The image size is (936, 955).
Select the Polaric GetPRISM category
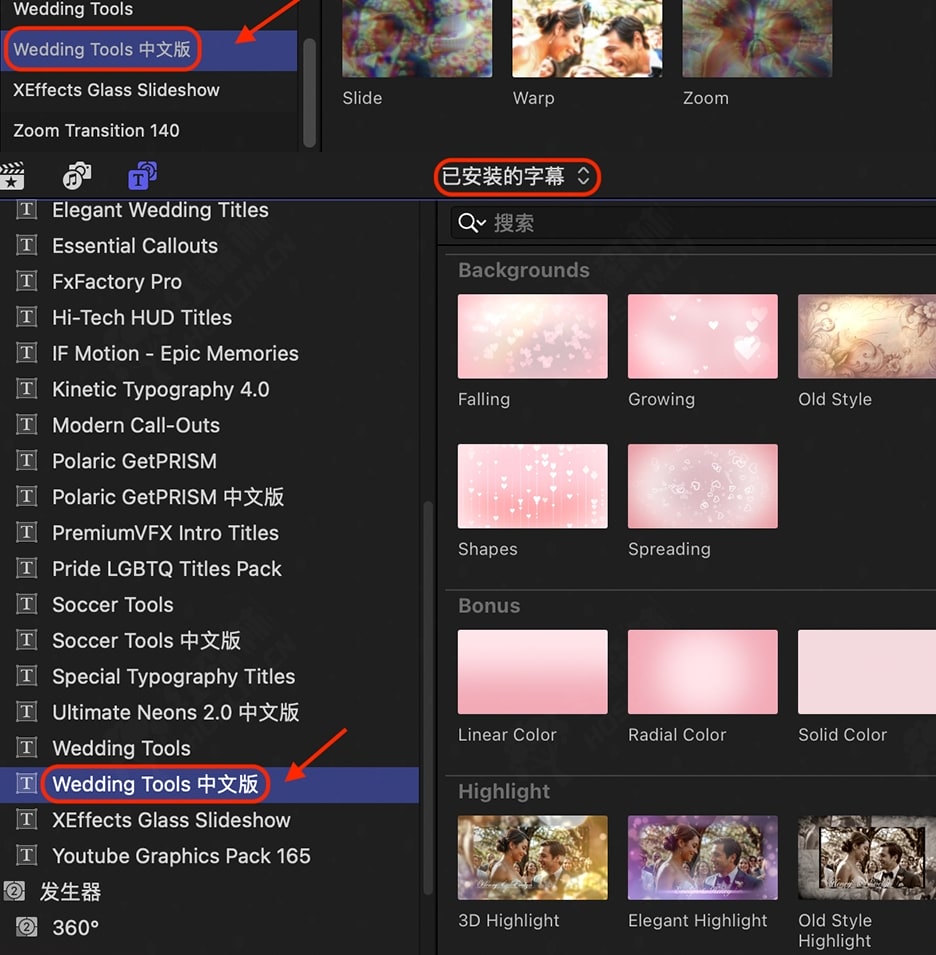[209, 461]
